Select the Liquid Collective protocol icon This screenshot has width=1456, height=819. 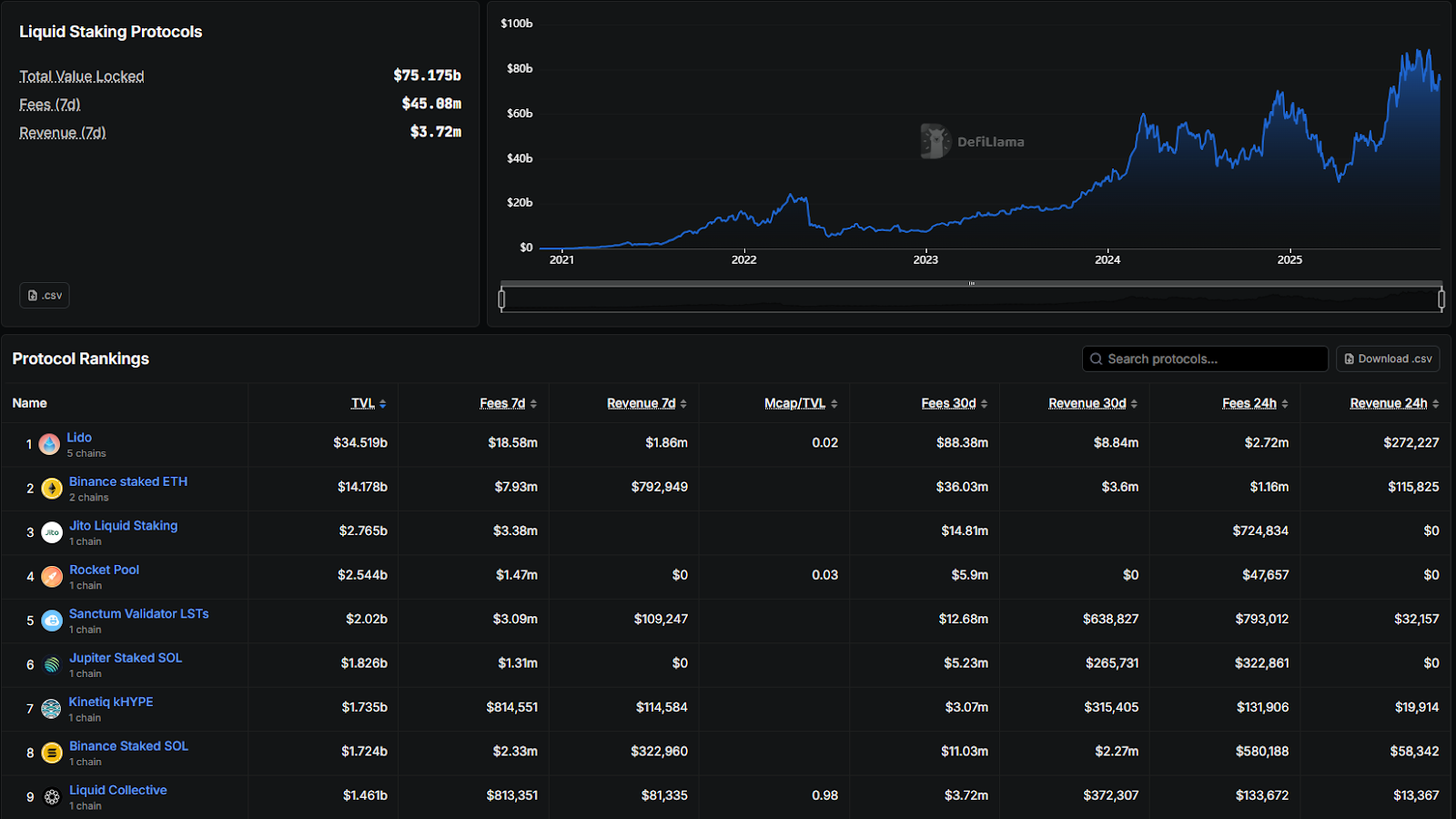[x=52, y=796]
